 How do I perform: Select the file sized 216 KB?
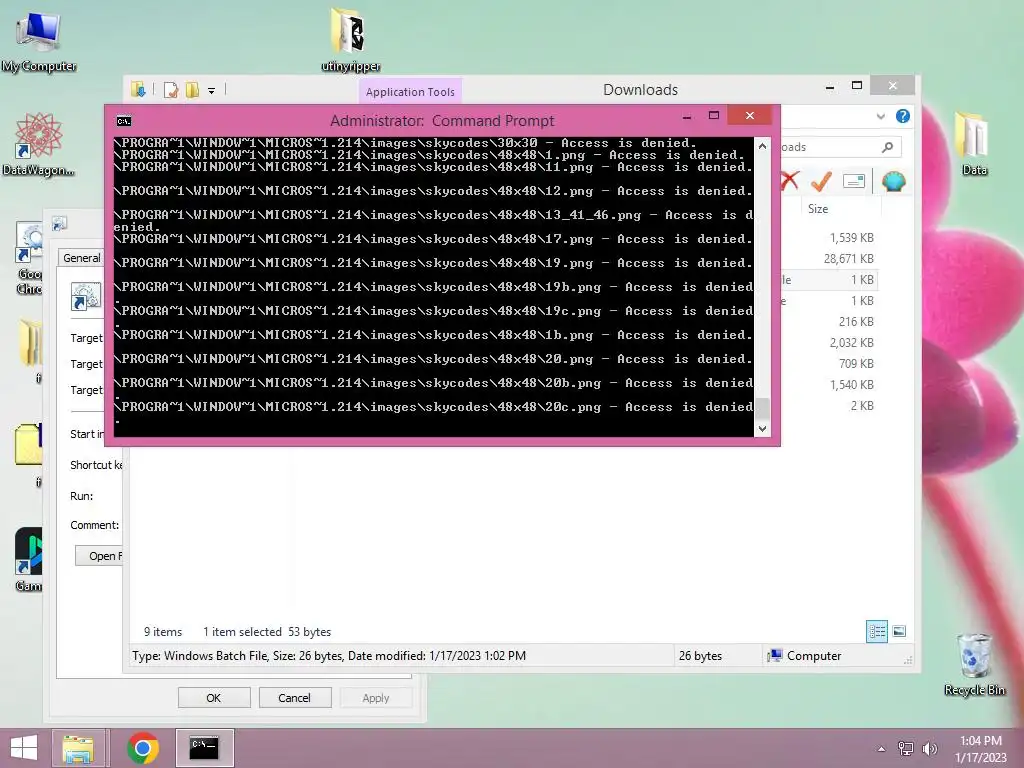[x=856, y=322]
